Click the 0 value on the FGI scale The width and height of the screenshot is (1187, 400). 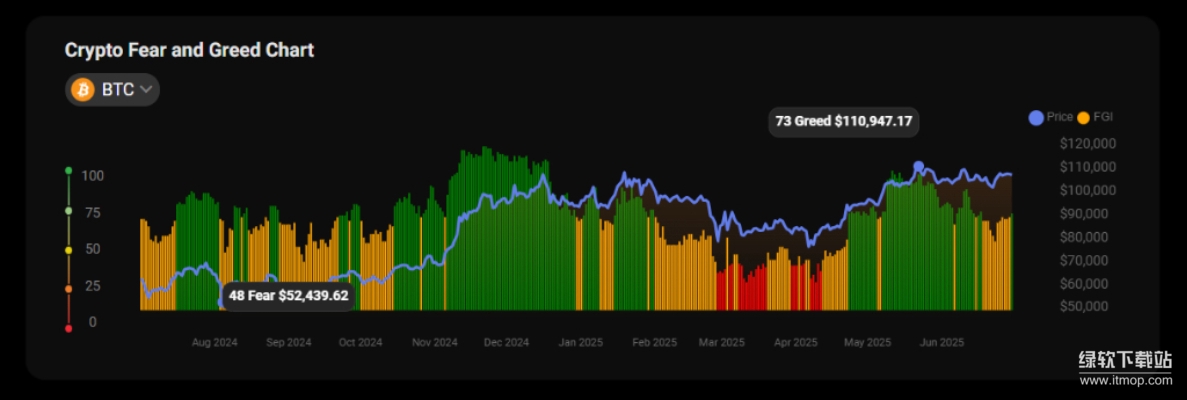(93, 322)
